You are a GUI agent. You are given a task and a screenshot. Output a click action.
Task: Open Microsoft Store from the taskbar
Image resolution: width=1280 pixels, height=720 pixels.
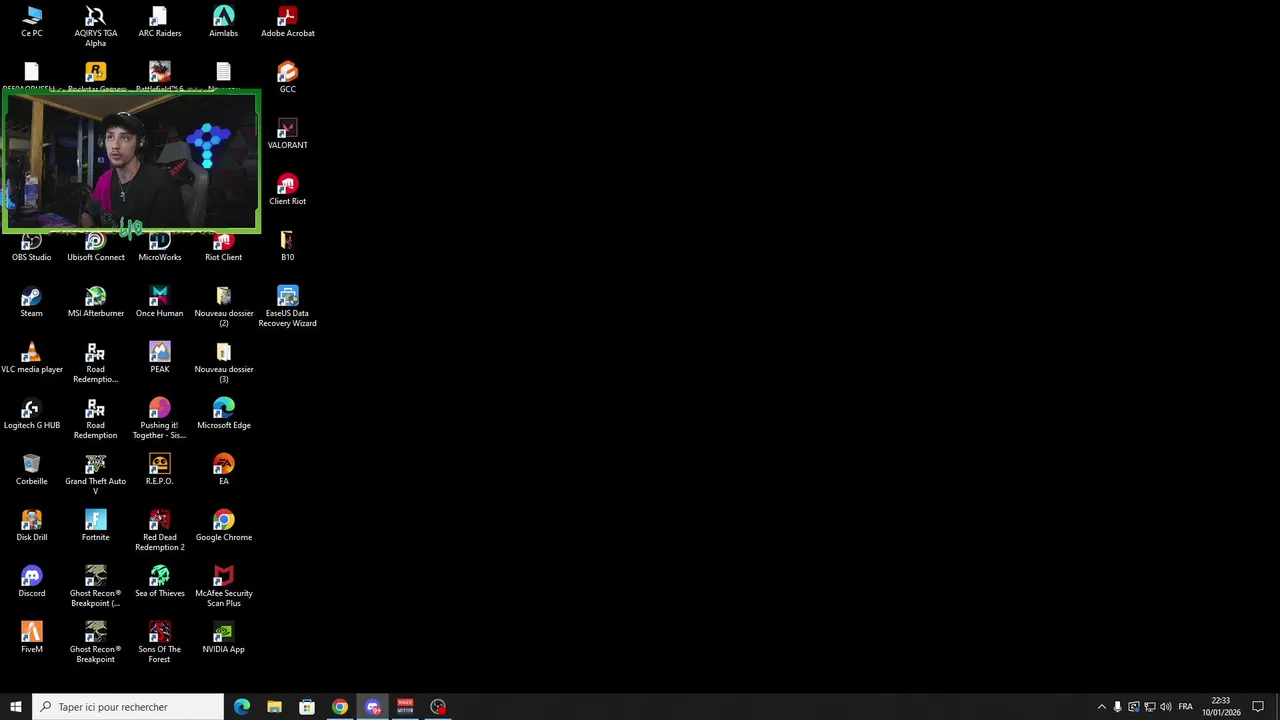307,707
